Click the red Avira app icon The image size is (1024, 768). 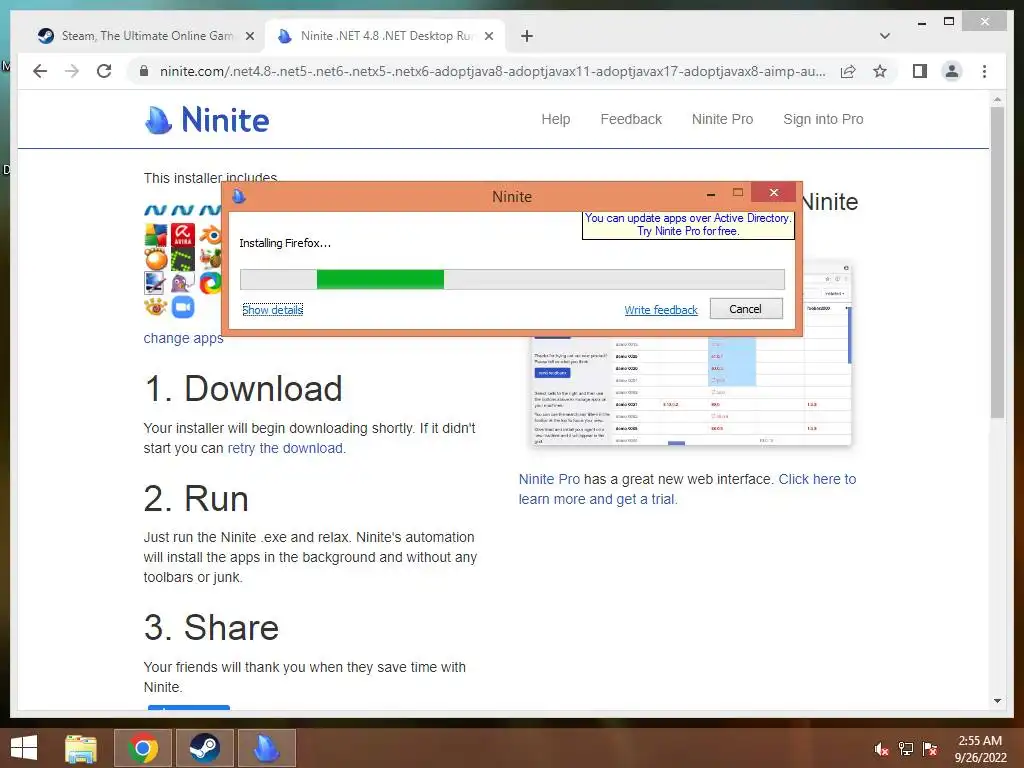tap(183, 234)
